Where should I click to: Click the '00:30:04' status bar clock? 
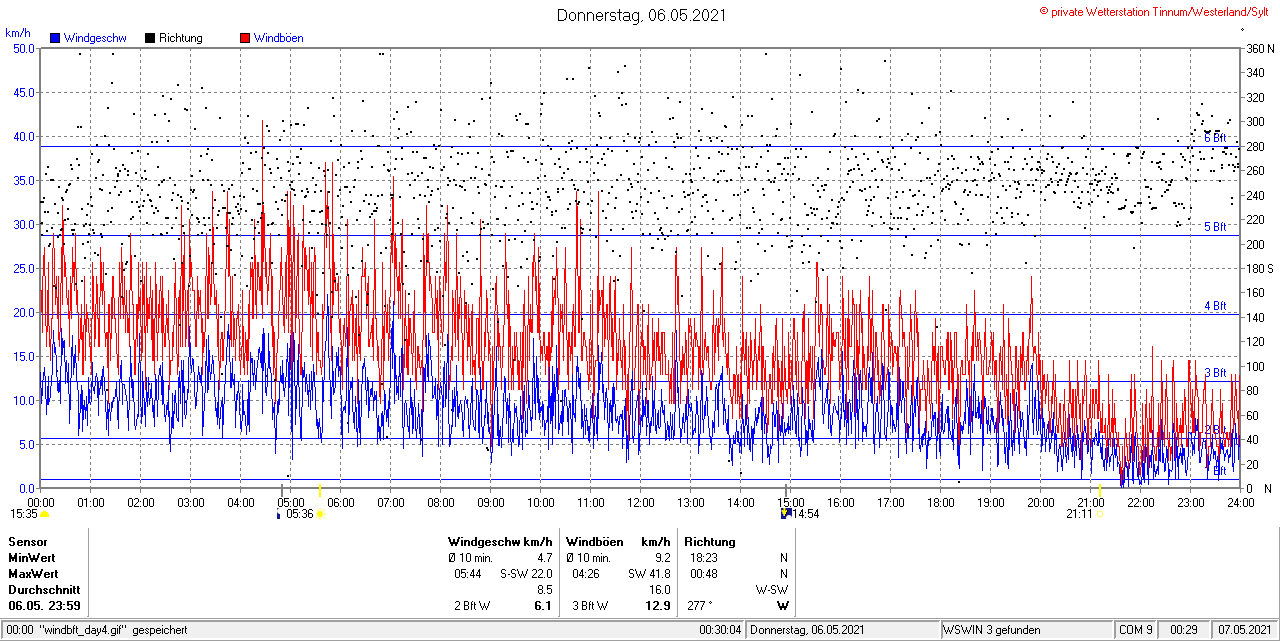click(x=720, y=631)
